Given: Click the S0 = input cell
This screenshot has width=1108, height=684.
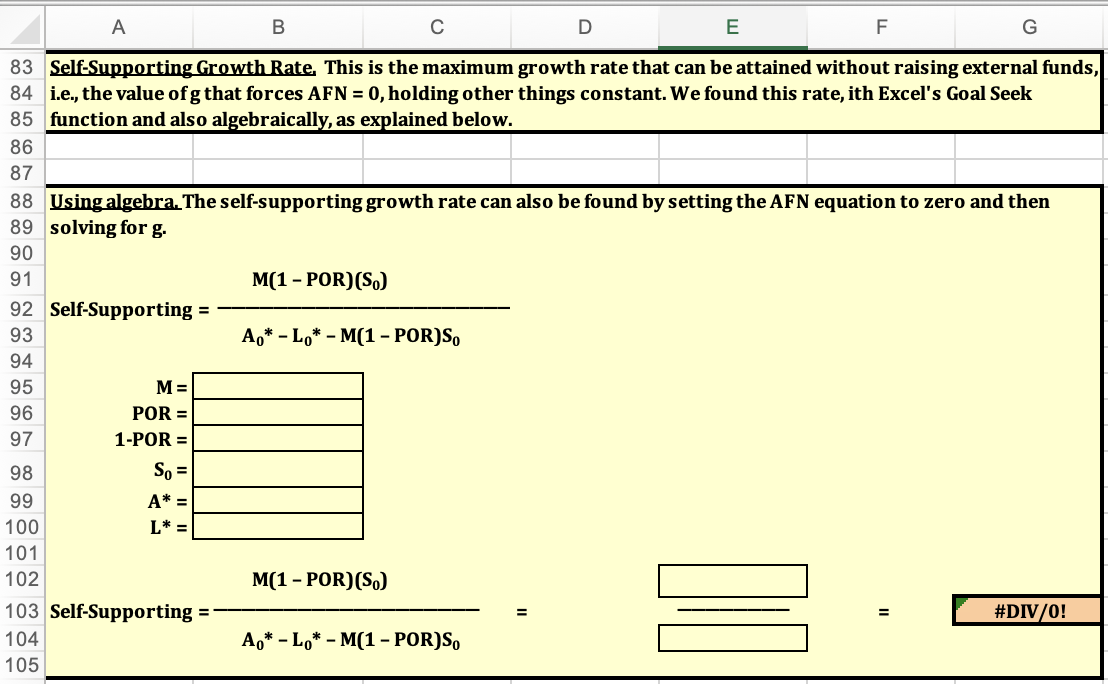Looking at the screenshot, I should click(278, 470).
